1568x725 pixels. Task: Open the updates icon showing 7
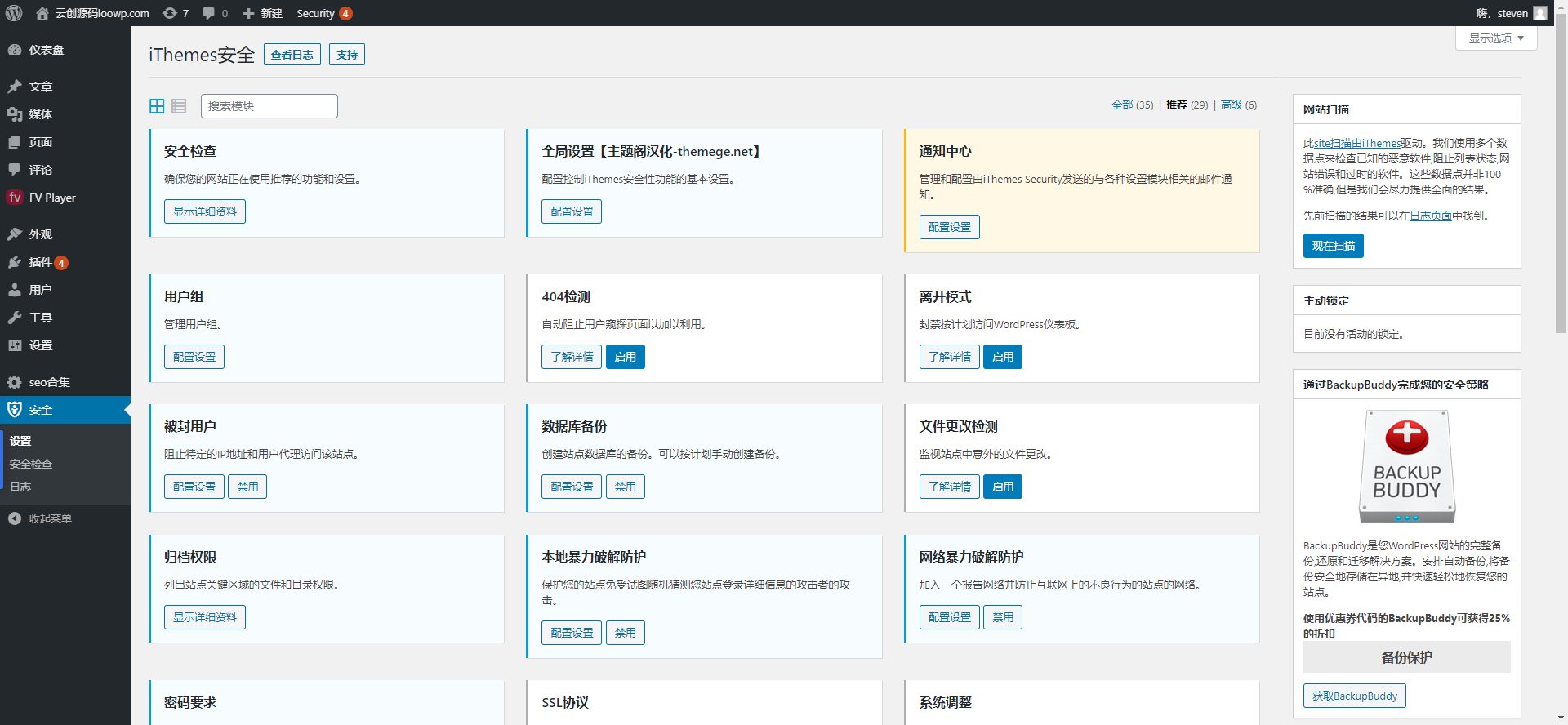pyautogui.click(x=175, y=13)
